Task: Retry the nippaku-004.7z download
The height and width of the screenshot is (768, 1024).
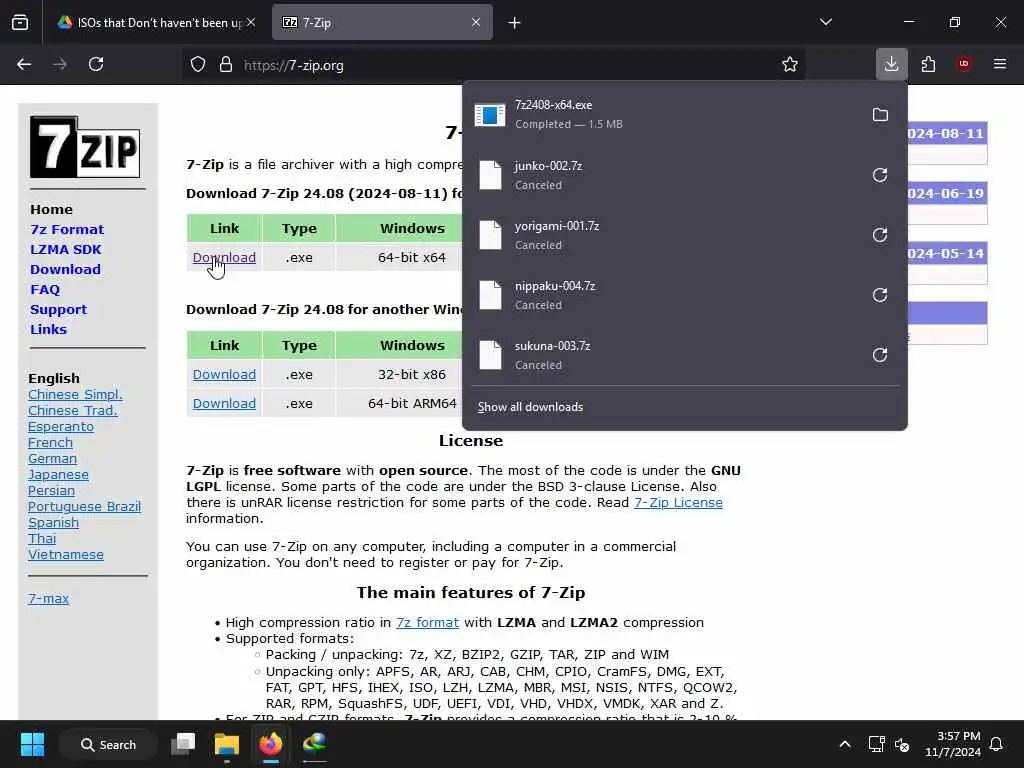Action: pyautogui.click(x=880, y=295)
